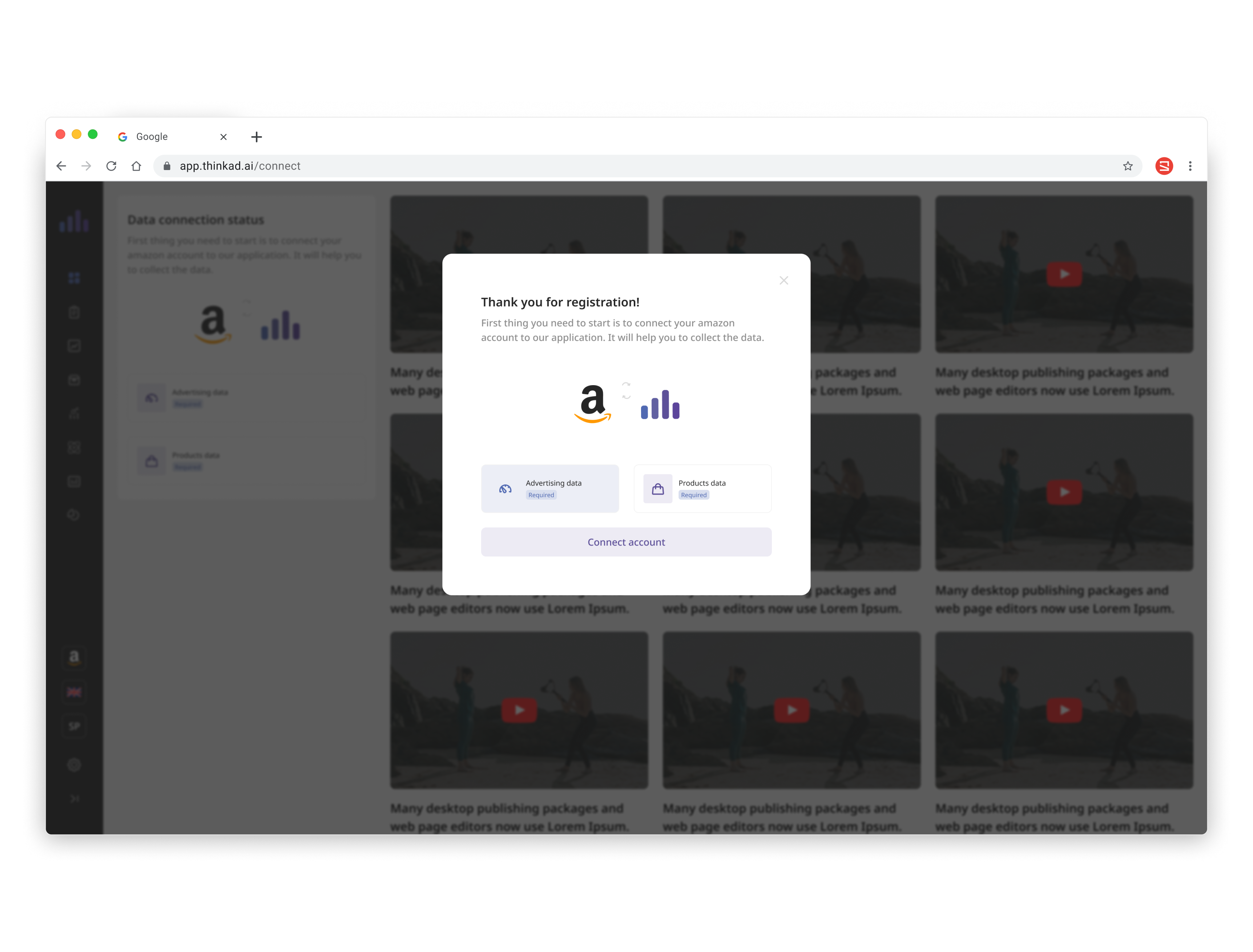1253x952 pixels.
Task: Reload the page with the refresh icon
Action: tap(111, 166)
